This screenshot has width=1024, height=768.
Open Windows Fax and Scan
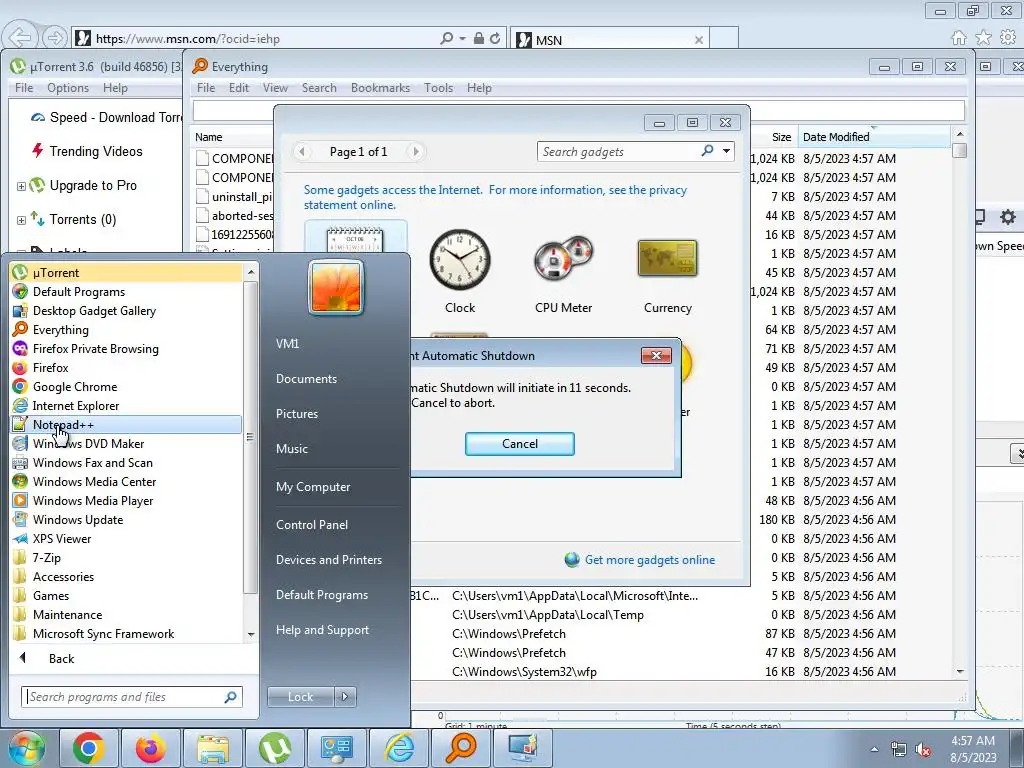point(125,462)
